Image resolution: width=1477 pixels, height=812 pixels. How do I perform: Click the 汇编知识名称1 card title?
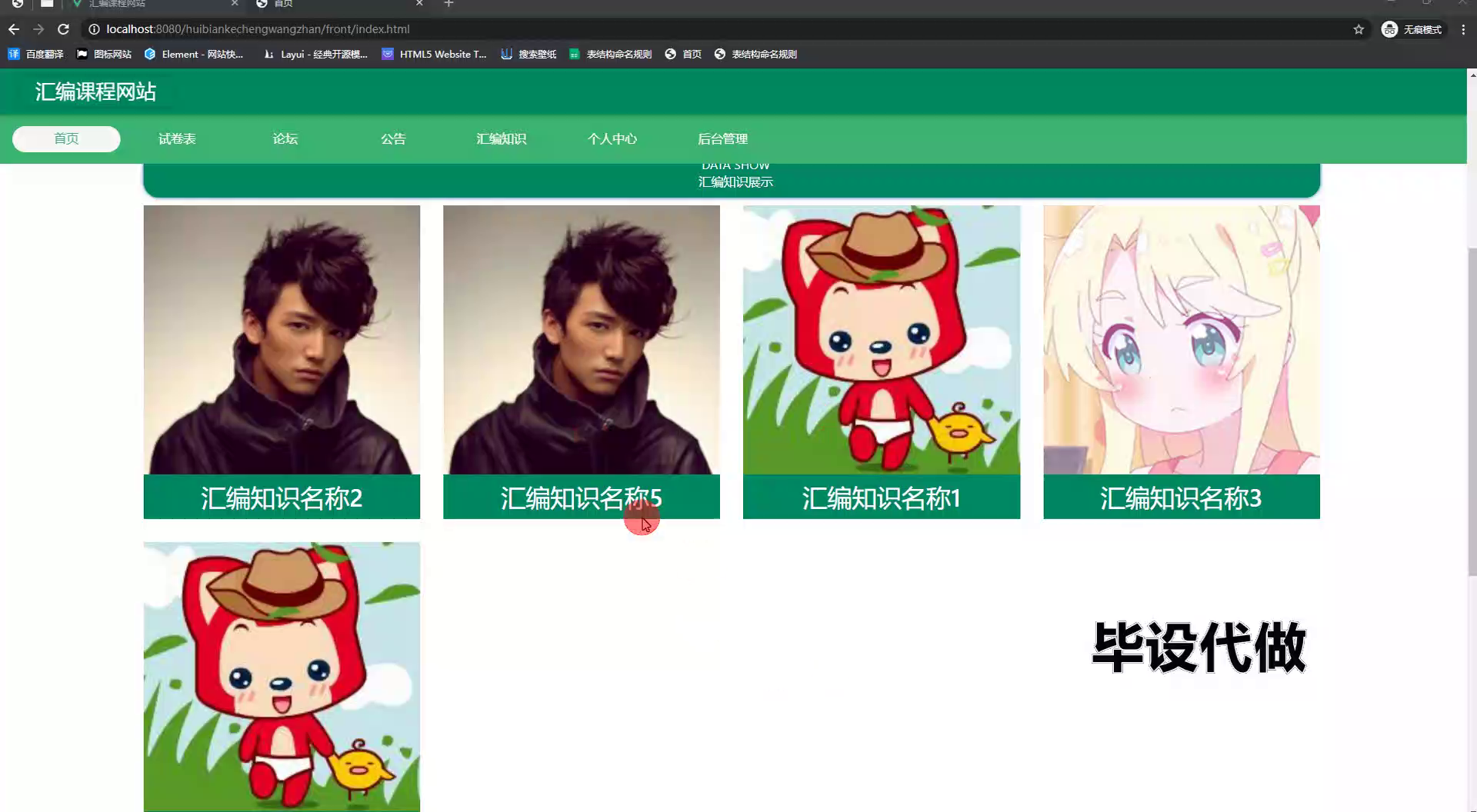(882, 498)
